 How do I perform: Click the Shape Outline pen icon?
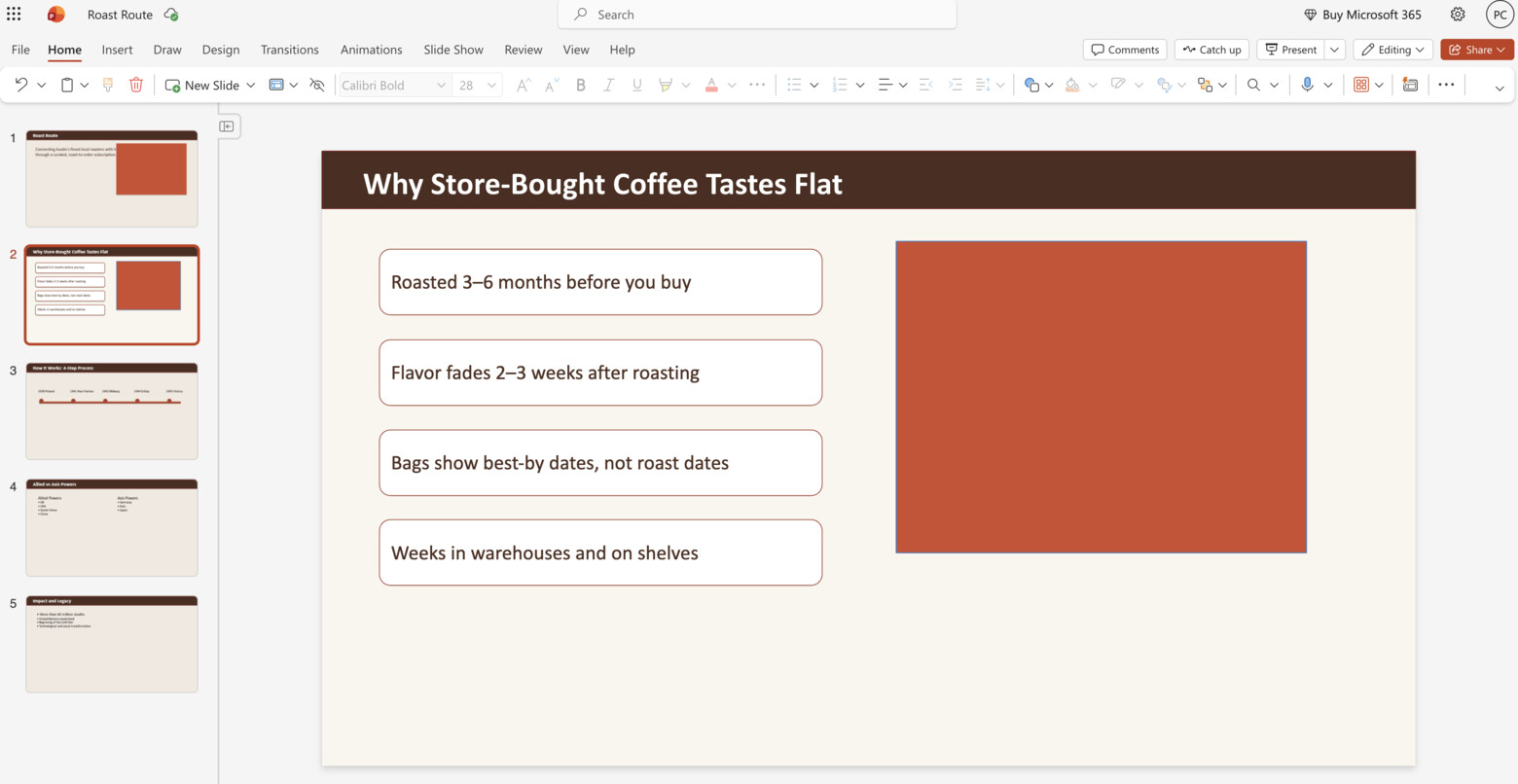pos(1118,85)
